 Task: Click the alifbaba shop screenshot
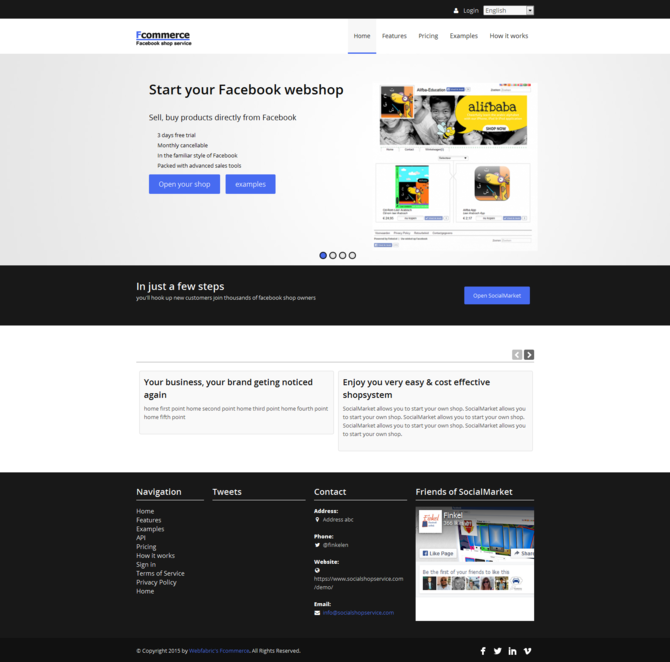pyautogui.click(x=455, y=166)
